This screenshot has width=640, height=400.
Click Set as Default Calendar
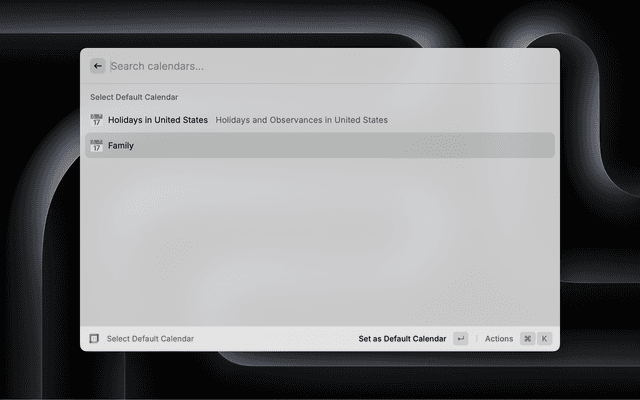pyautogui.click(x=402, y=339)
